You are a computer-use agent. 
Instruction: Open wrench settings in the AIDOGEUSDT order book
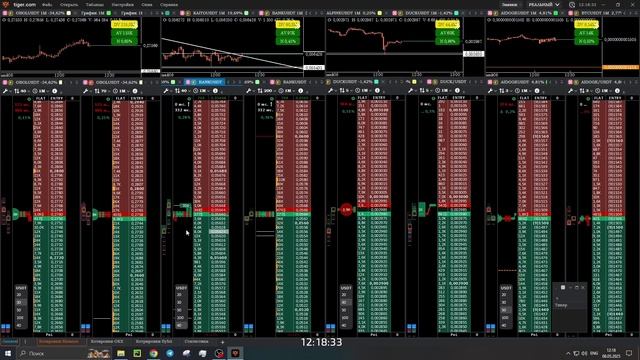[490, 91]
